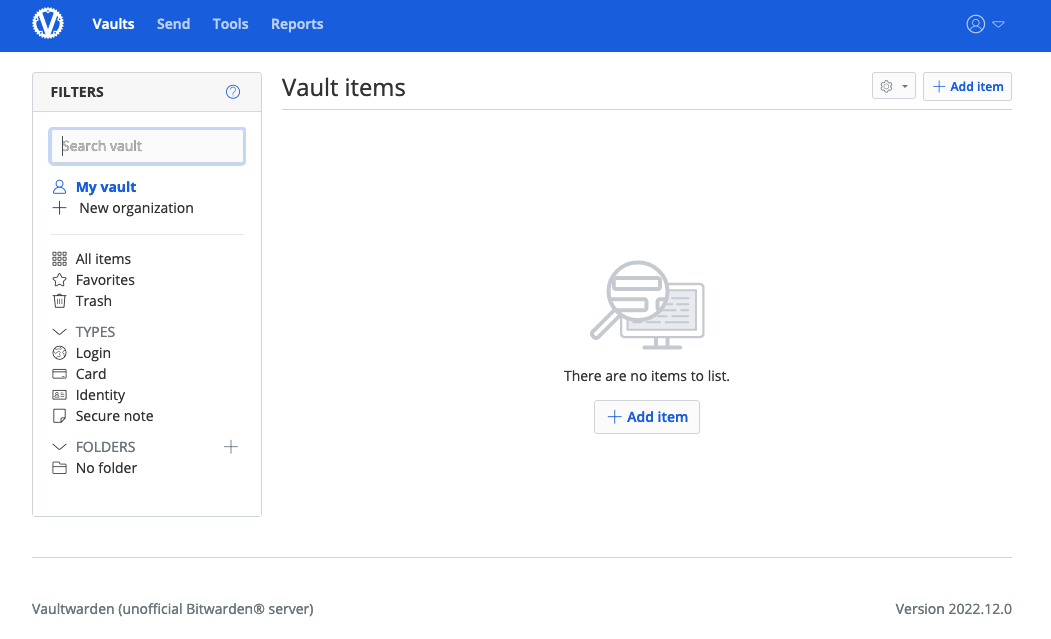
Task: Open the filters help question-mark icon
Action: click(233, 92)
